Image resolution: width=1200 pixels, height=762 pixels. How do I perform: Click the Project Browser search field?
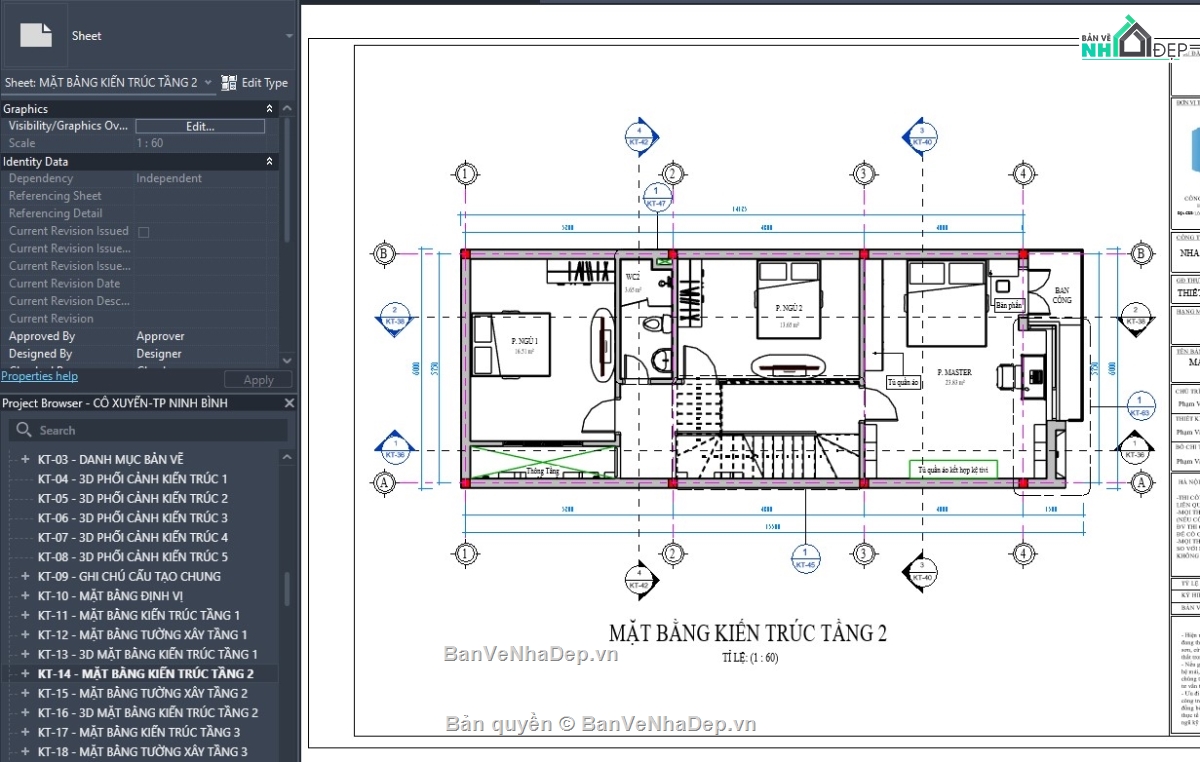click(x=148, y=430)
